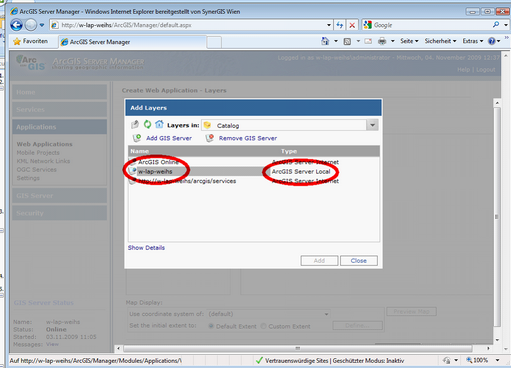511x368 pixels.
Task: Open the search provider dropdown arrow
Action: (x=506, y=25)
